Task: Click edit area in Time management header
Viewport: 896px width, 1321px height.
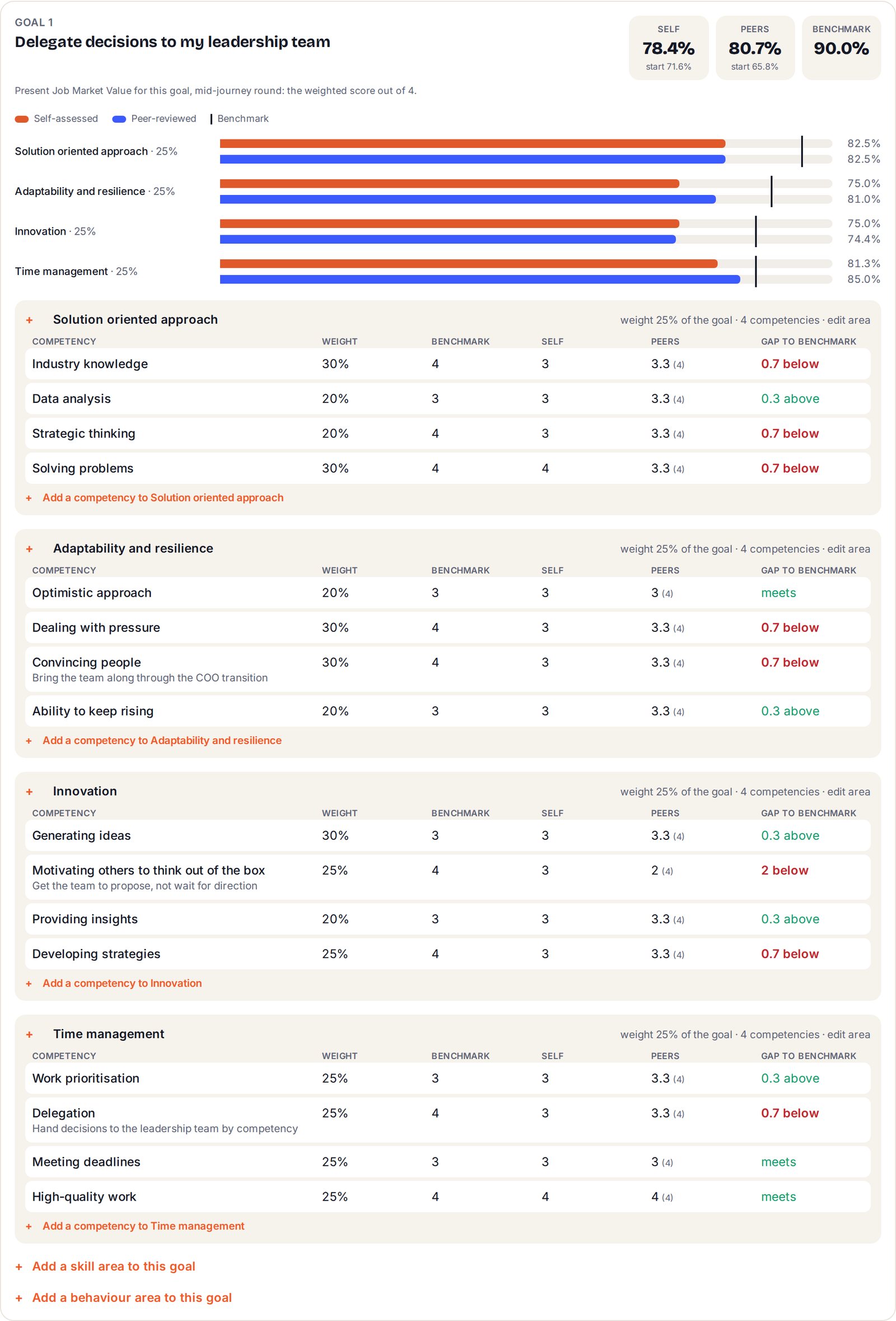Action: (848, 1034)
